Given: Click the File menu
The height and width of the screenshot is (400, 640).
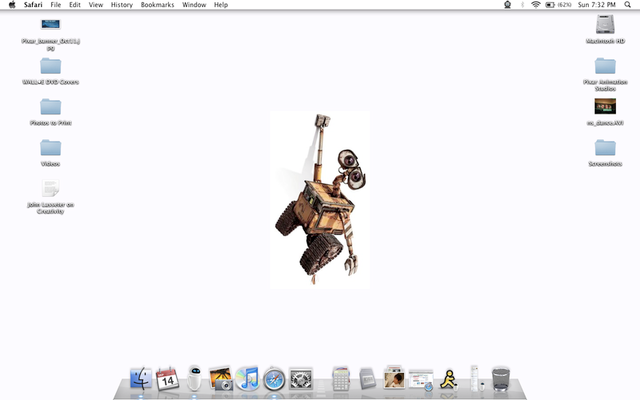Looking at the screenshot, I should (x=56, y=5).
